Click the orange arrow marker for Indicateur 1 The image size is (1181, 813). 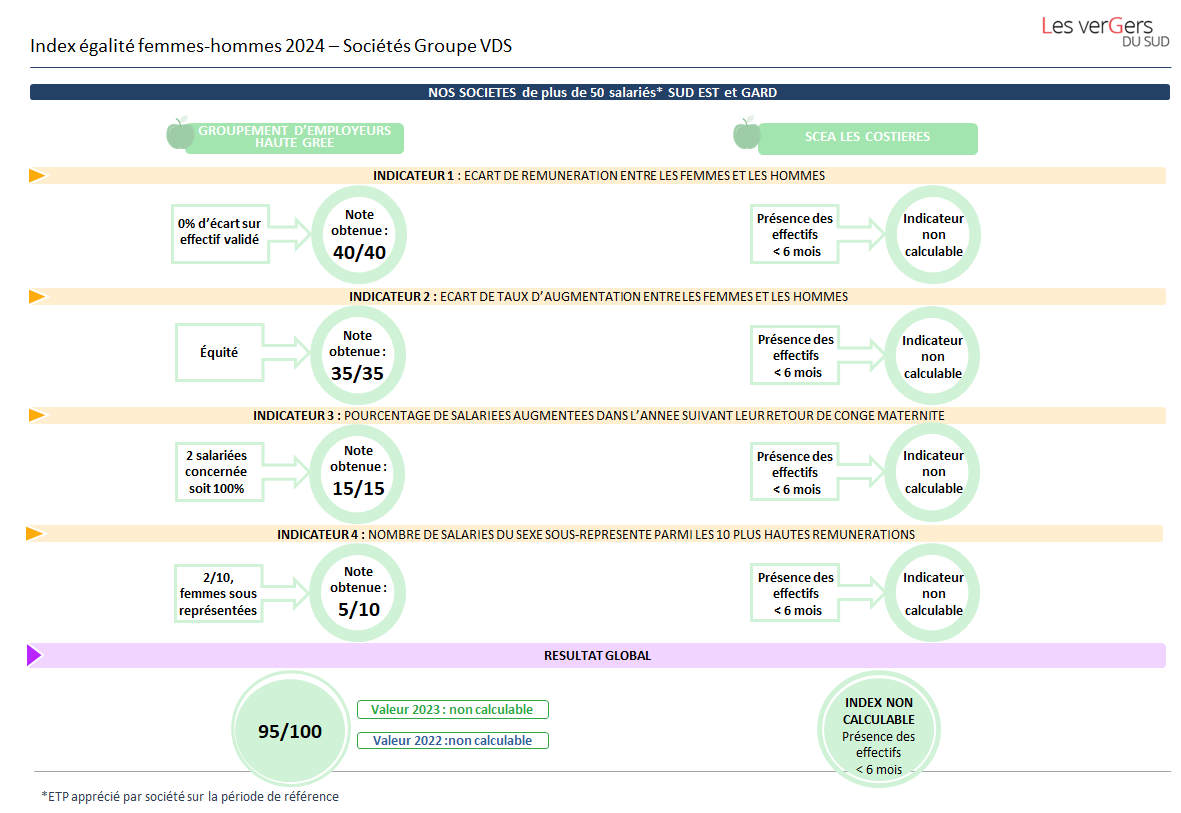(x=37, y=176)
